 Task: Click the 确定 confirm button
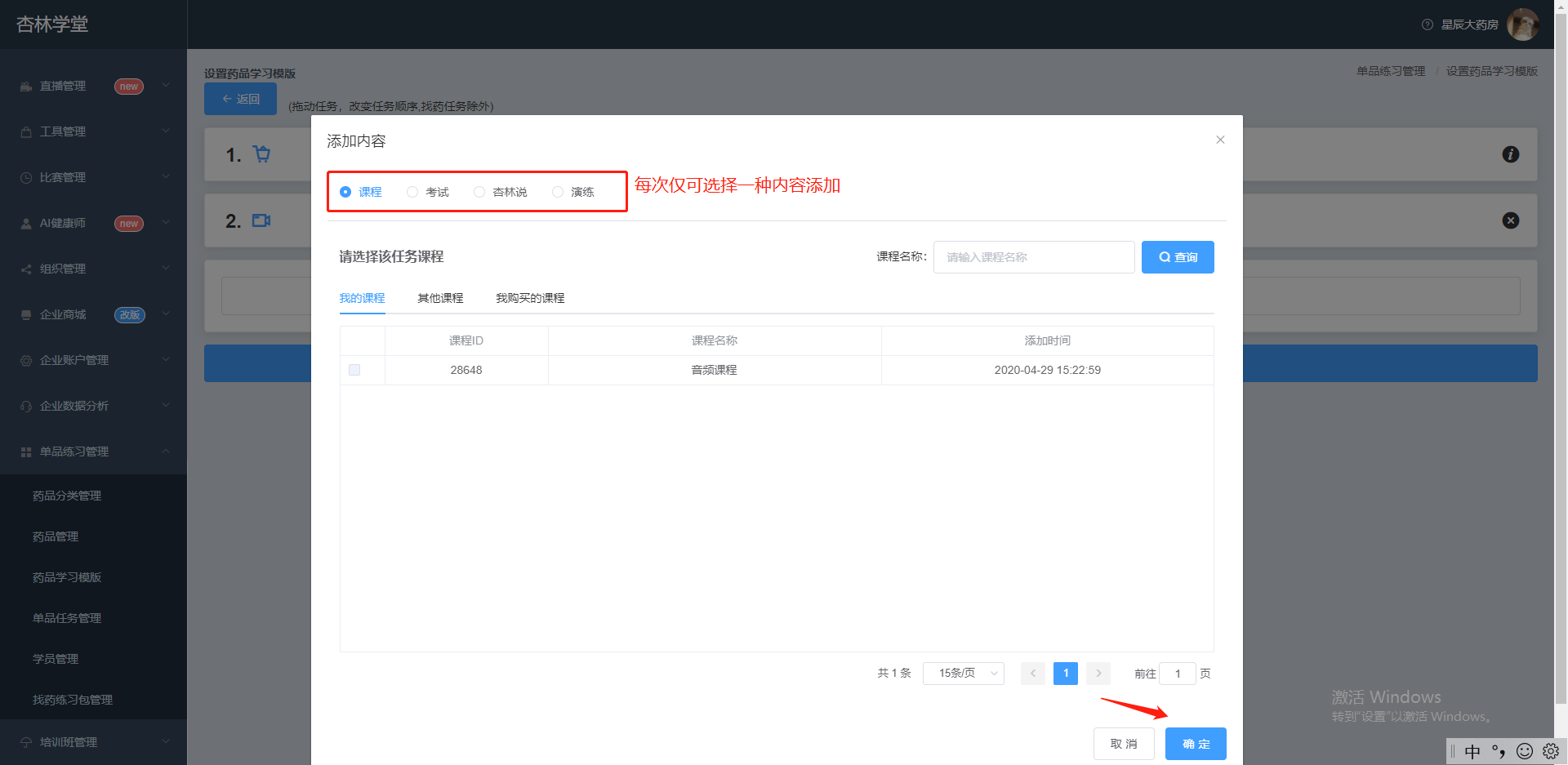click(x=1196, y=744)
